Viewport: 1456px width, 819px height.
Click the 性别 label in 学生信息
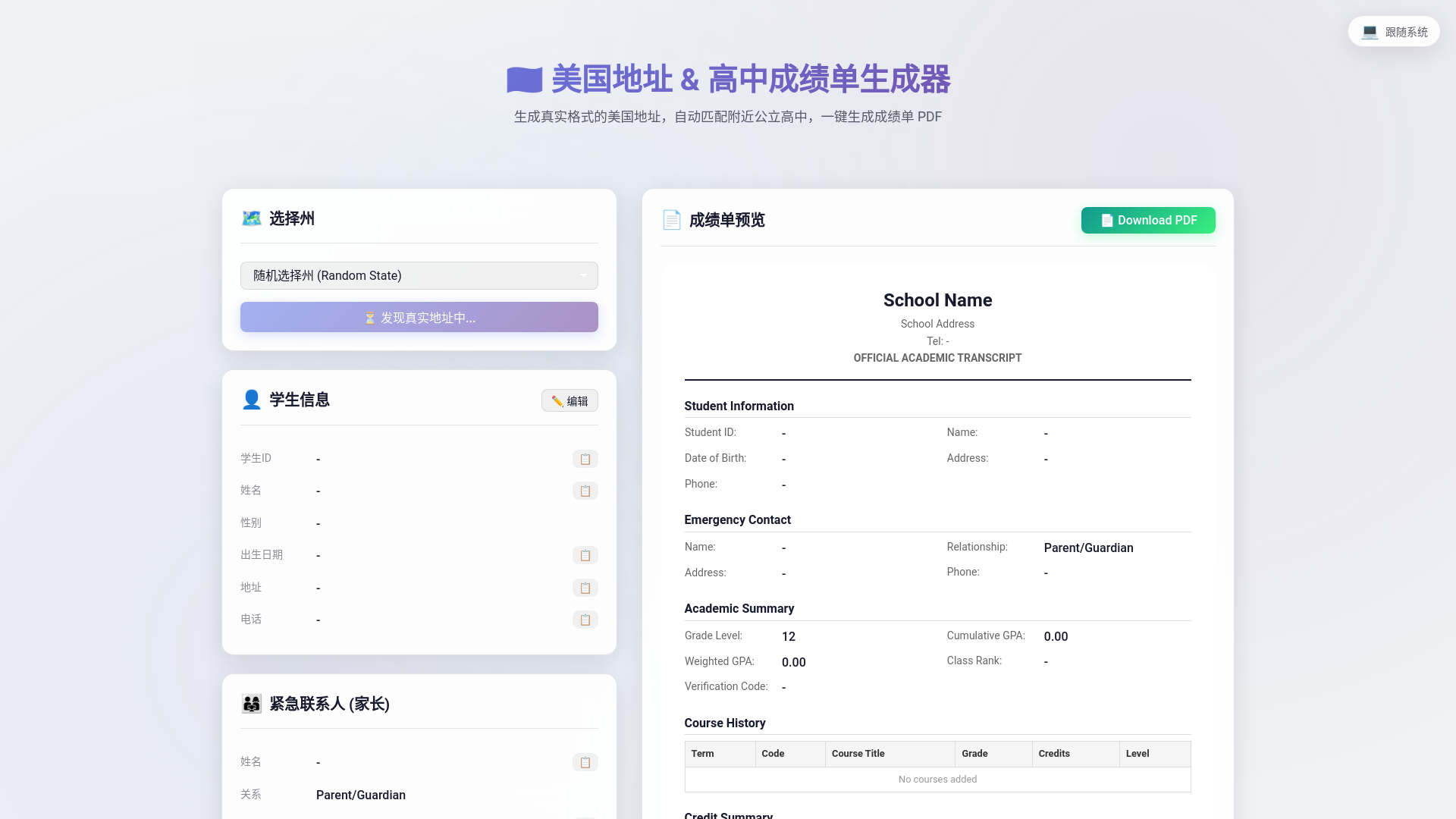point(251,522)
